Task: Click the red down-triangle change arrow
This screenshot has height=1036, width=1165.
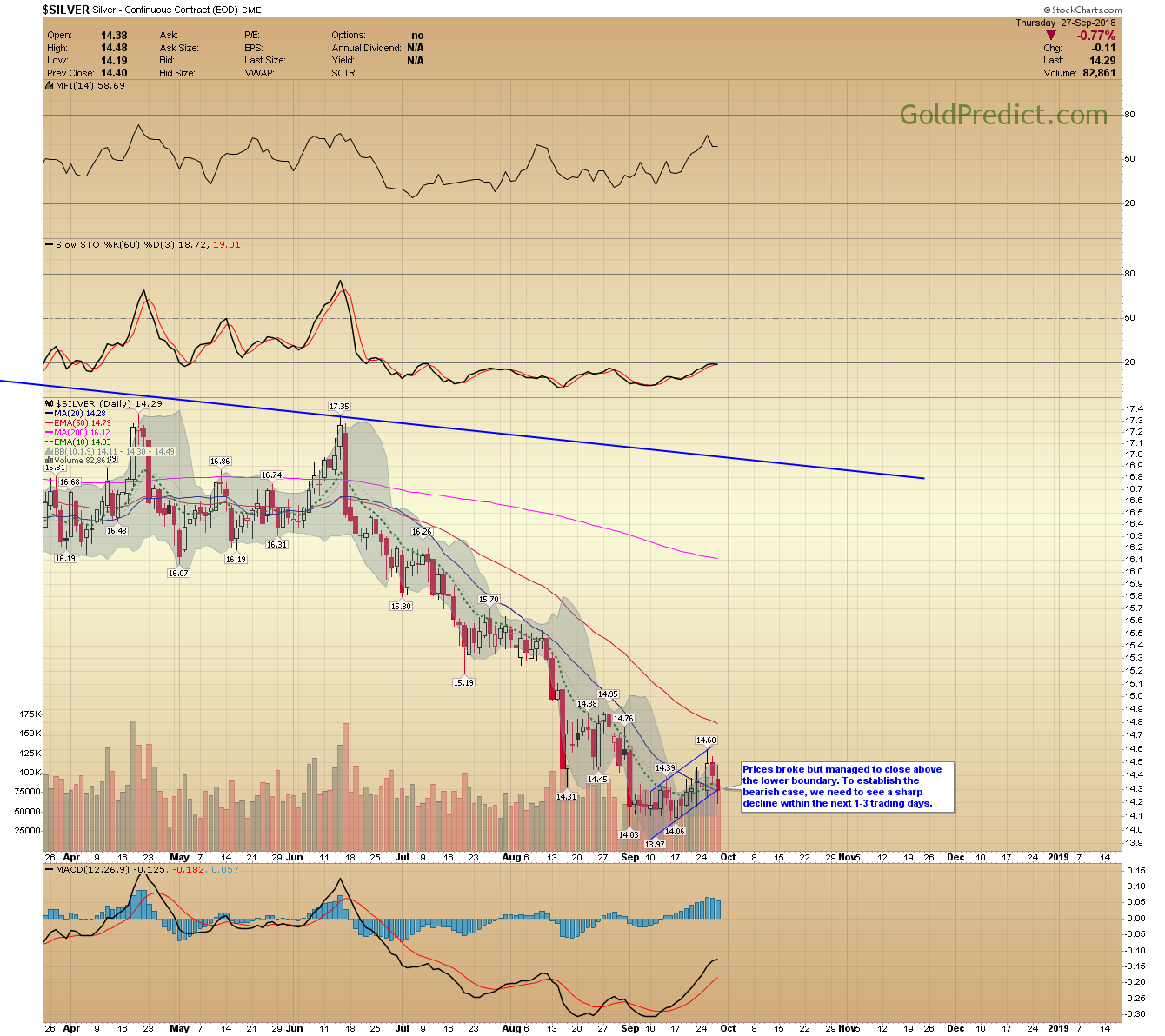Action: [x=1051, y=36]
